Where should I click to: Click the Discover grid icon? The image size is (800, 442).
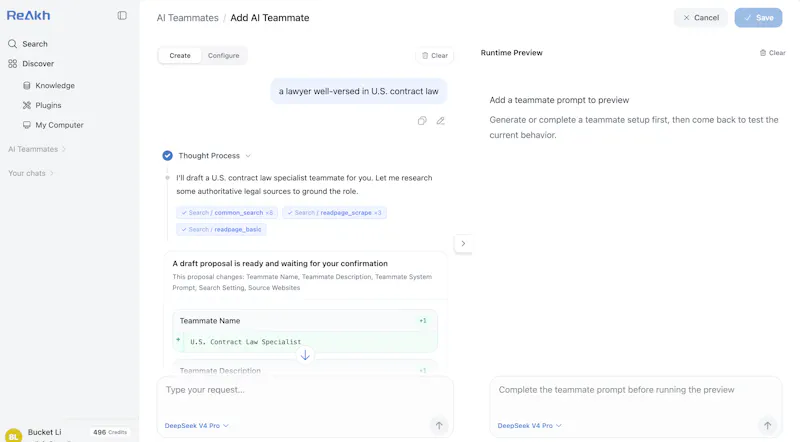(12, 64)
